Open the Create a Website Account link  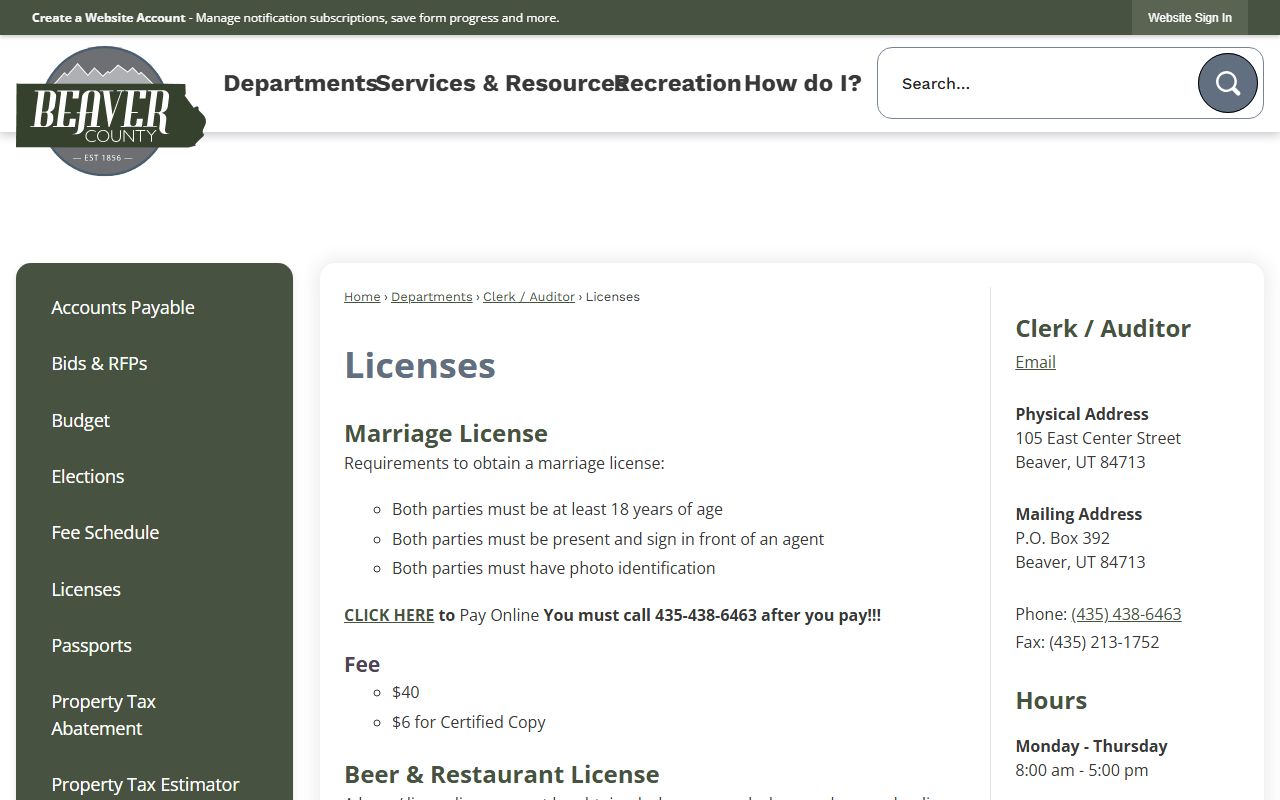pos(108,18)
